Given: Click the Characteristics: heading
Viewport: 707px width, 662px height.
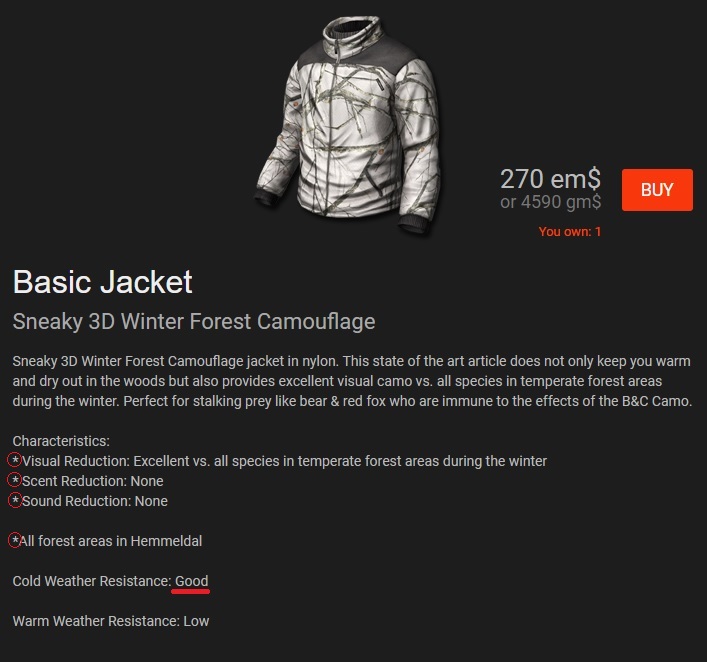Looking at the screenshot, I should tap(61, 441).
